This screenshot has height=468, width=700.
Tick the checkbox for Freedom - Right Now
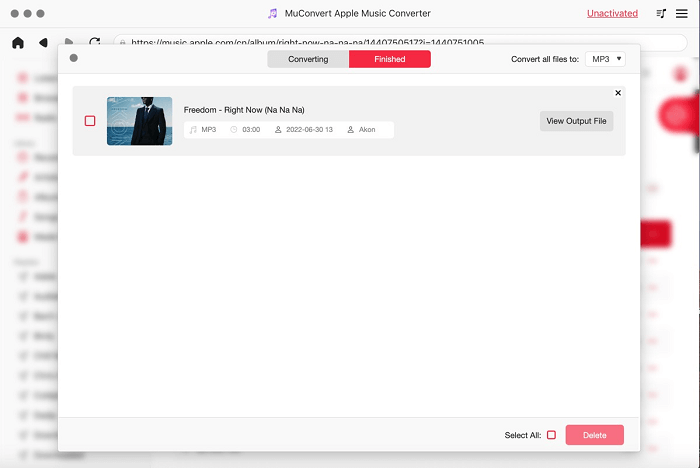click(x=90, y=121)
